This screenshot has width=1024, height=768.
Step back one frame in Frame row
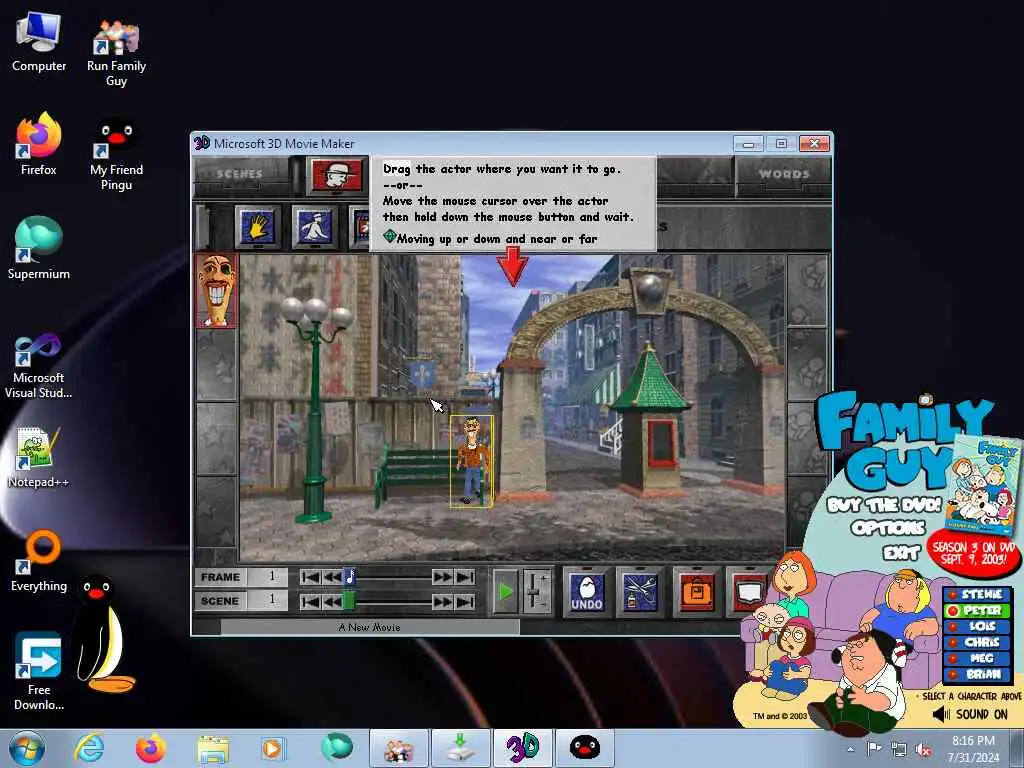332,577
